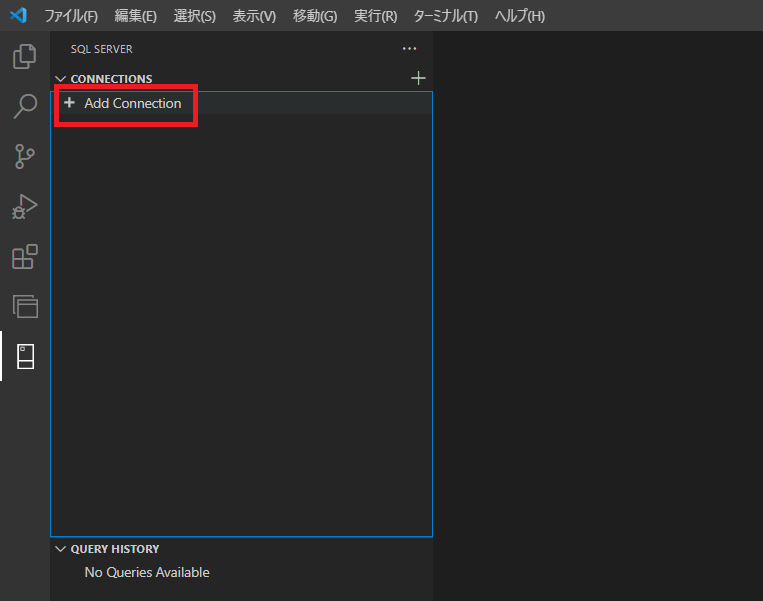Click the No Queries Available text
This screenshot has width=763, height=601.
147,572
